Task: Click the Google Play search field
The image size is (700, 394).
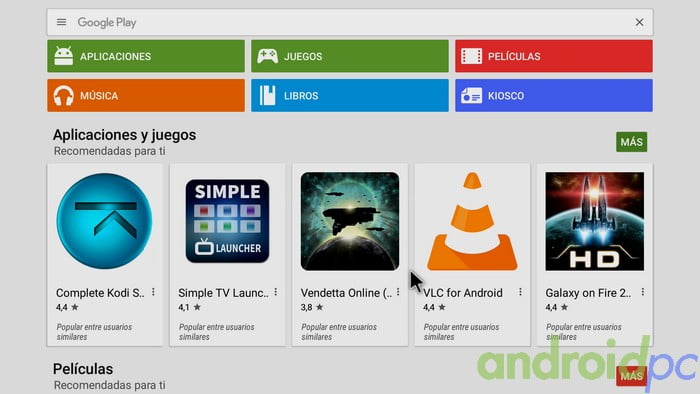Action: 350,22
